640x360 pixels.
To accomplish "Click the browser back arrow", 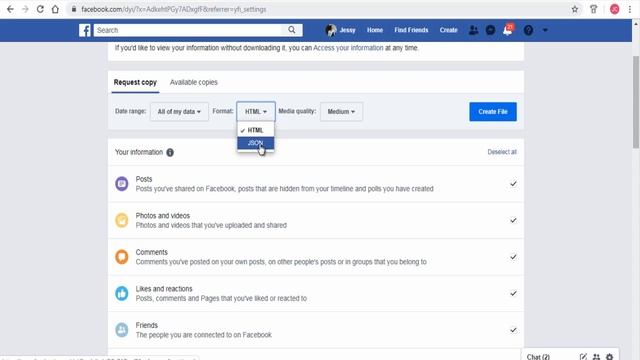I will [x=10, y=9].
